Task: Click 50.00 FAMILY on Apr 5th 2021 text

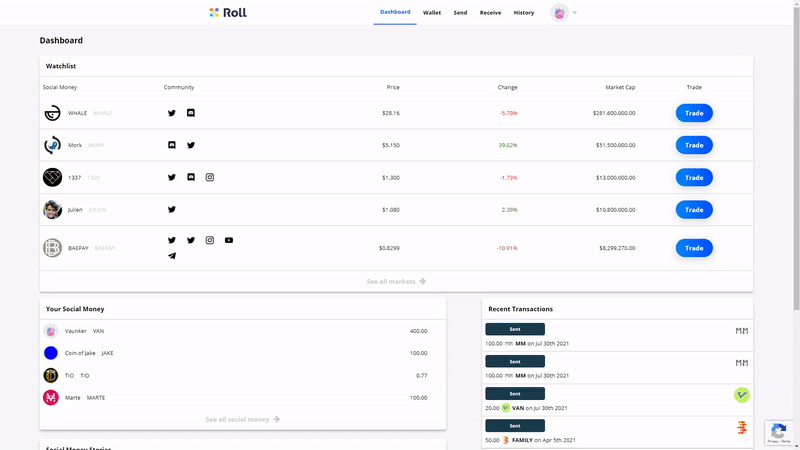Action: click(530, 440)
